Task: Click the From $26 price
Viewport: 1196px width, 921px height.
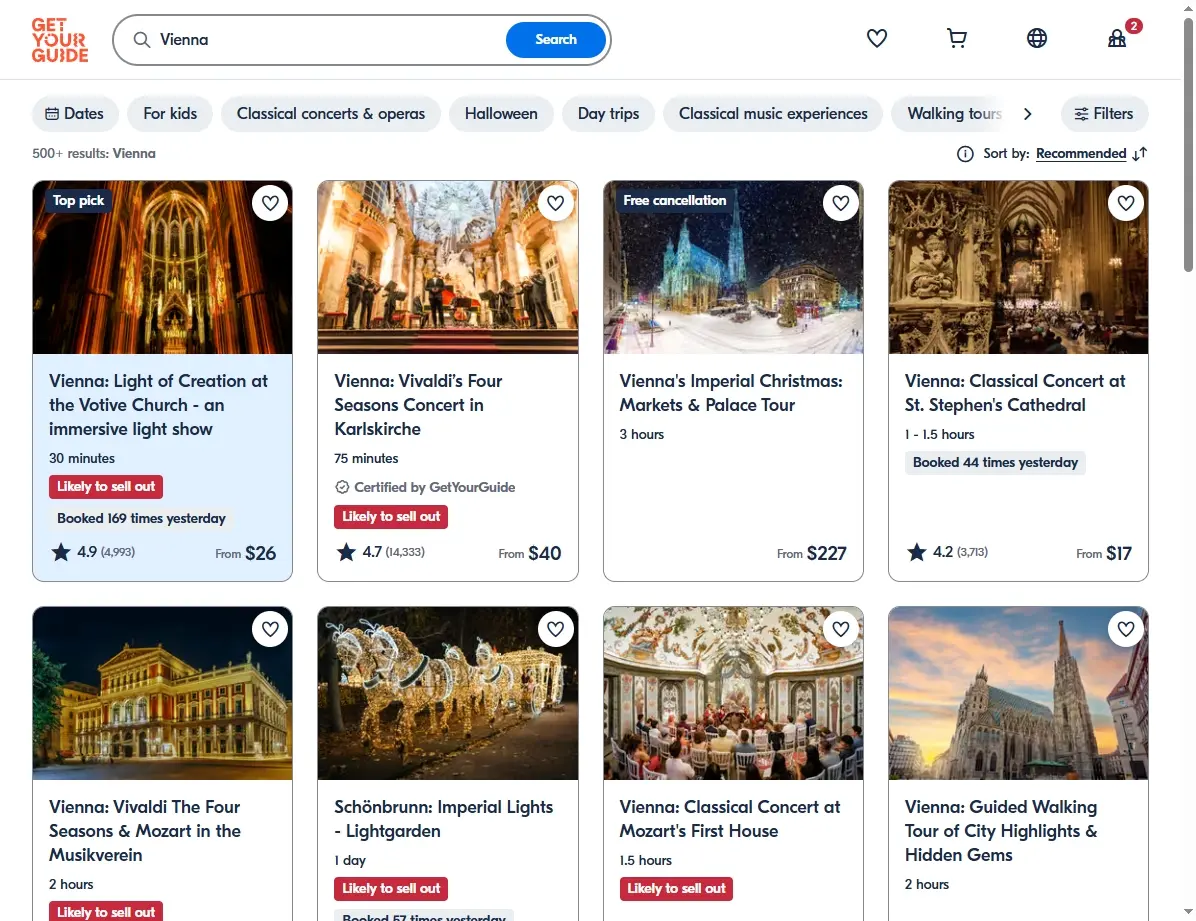Action: click(x=246, y=553)
